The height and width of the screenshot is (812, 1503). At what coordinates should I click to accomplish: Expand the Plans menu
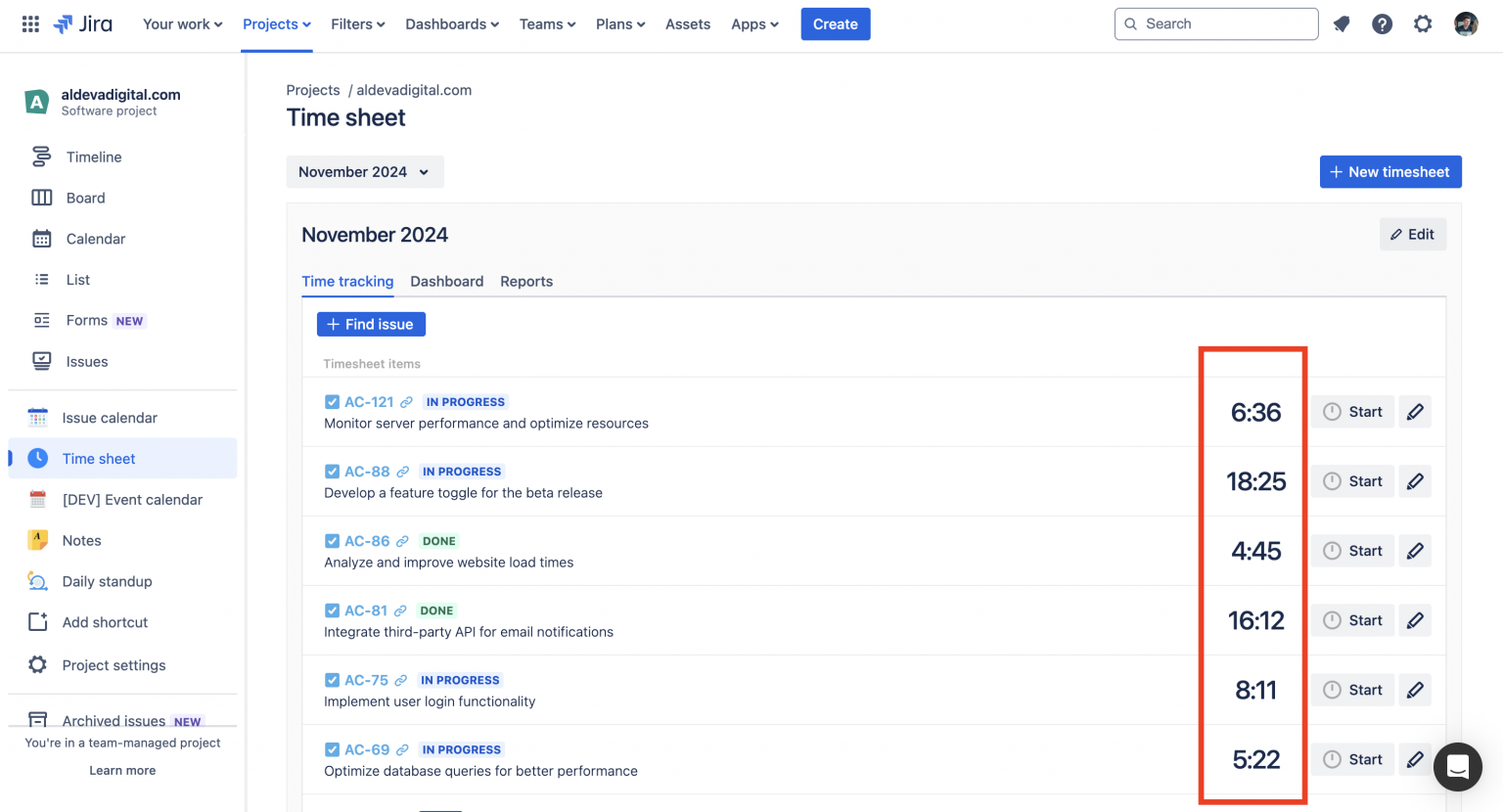click(x=620, y=24)
